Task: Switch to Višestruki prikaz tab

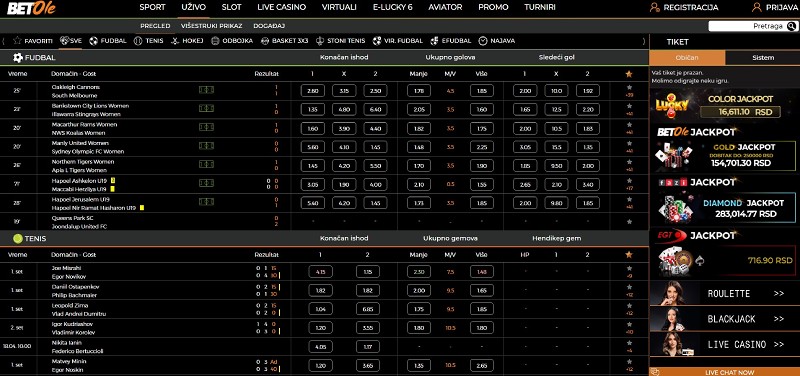Action: pyautogui.click(x=211, y=26)
